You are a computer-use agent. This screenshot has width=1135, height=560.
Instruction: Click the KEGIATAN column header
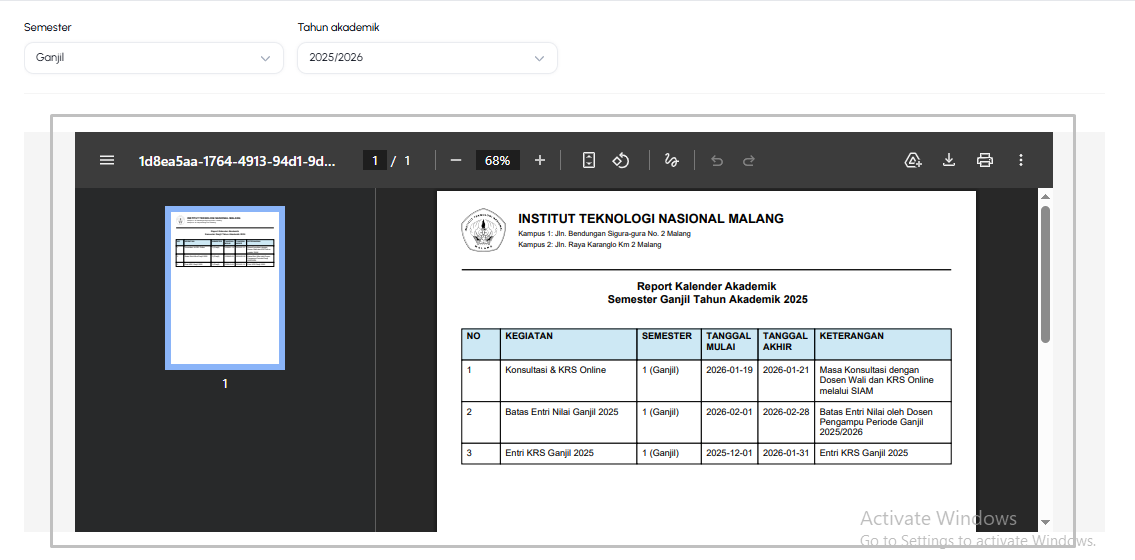click(x=568, y=344)
